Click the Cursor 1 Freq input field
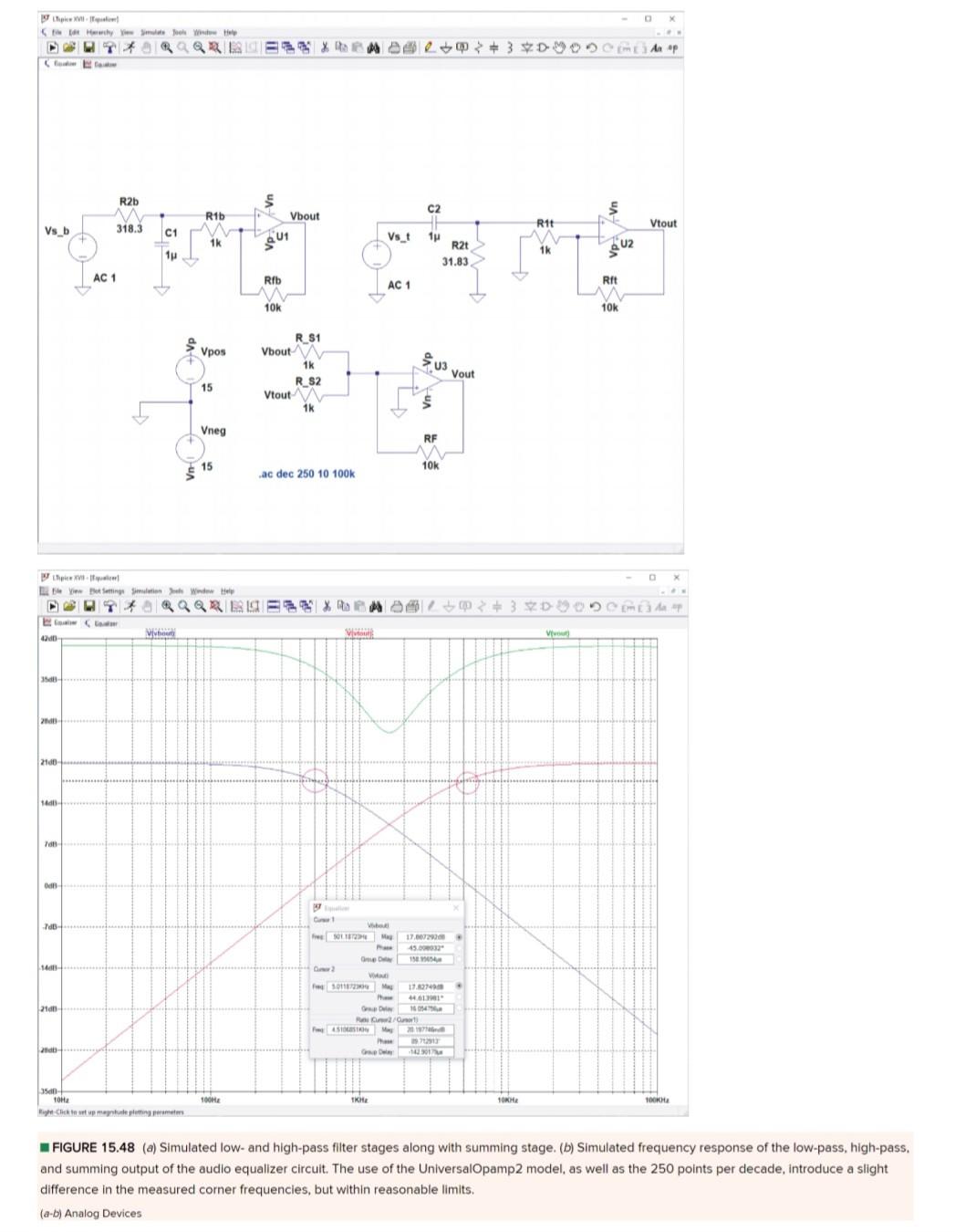 point(350,937)
